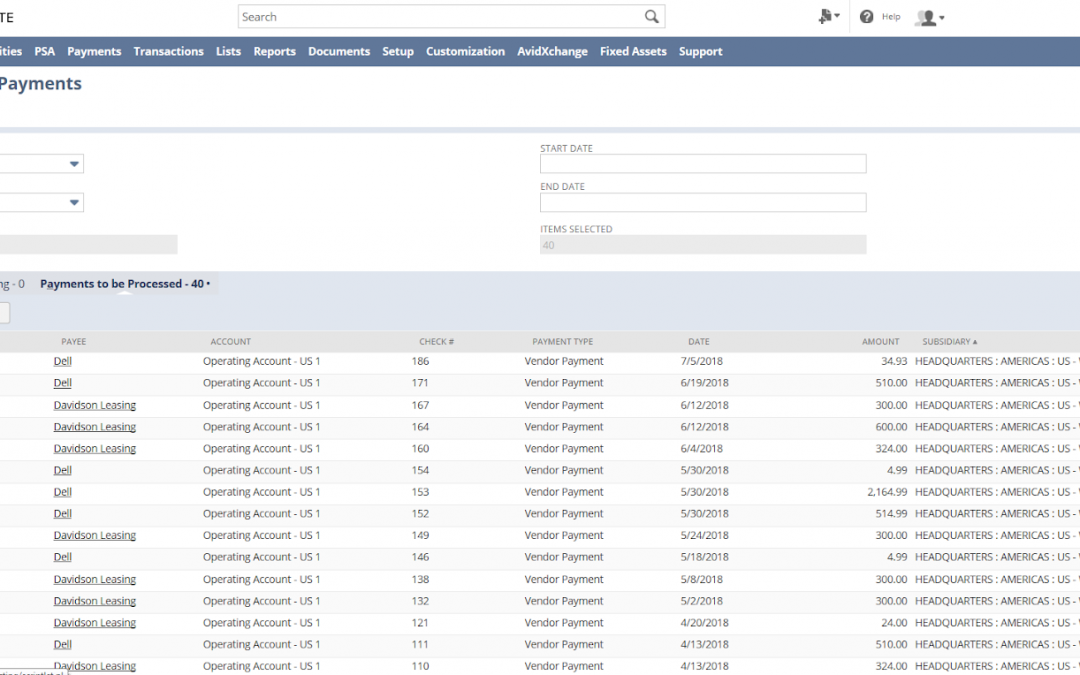Open Davidson Leasing payee for check 167

click(x=95, y=405)
